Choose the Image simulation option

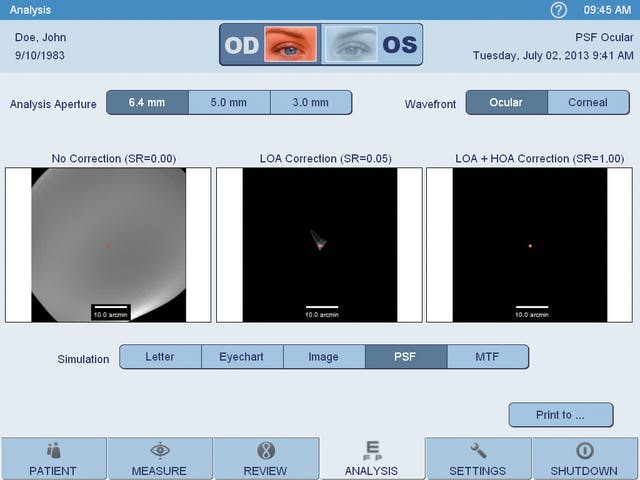[x=324, y=357]
